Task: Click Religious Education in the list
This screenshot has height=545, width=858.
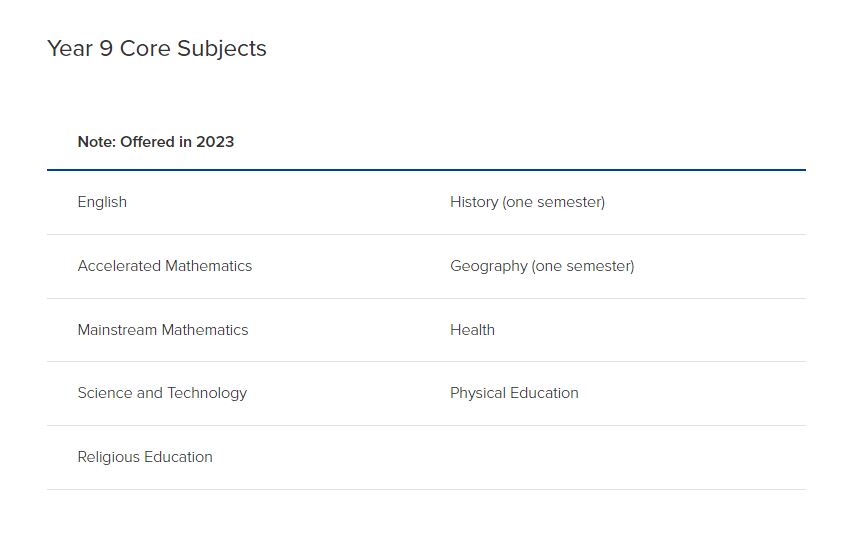Action: pos(145,457)
